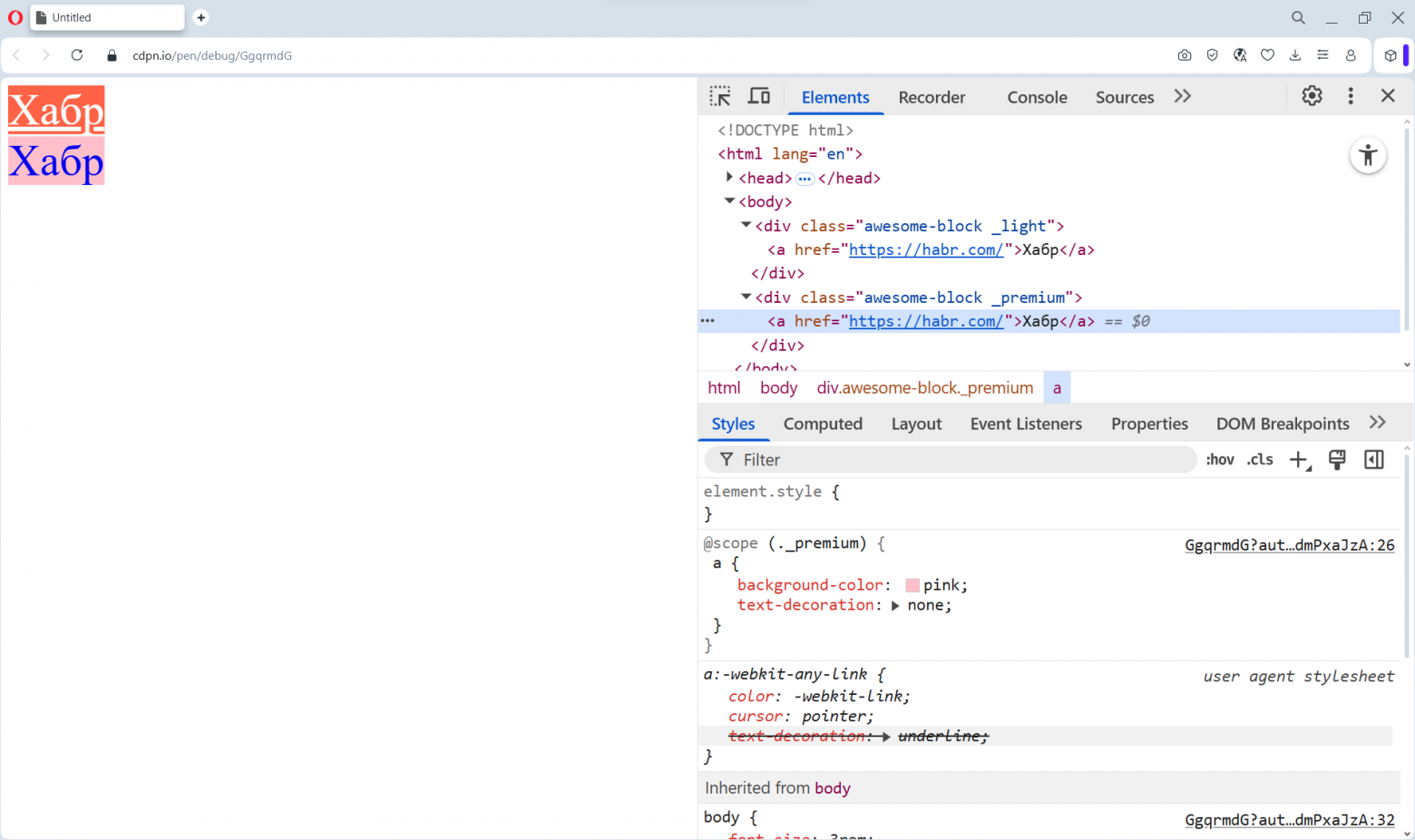Open the accessibility floating button
The height and width of the screenshot is (840, 1415).
click(1368, 155)
